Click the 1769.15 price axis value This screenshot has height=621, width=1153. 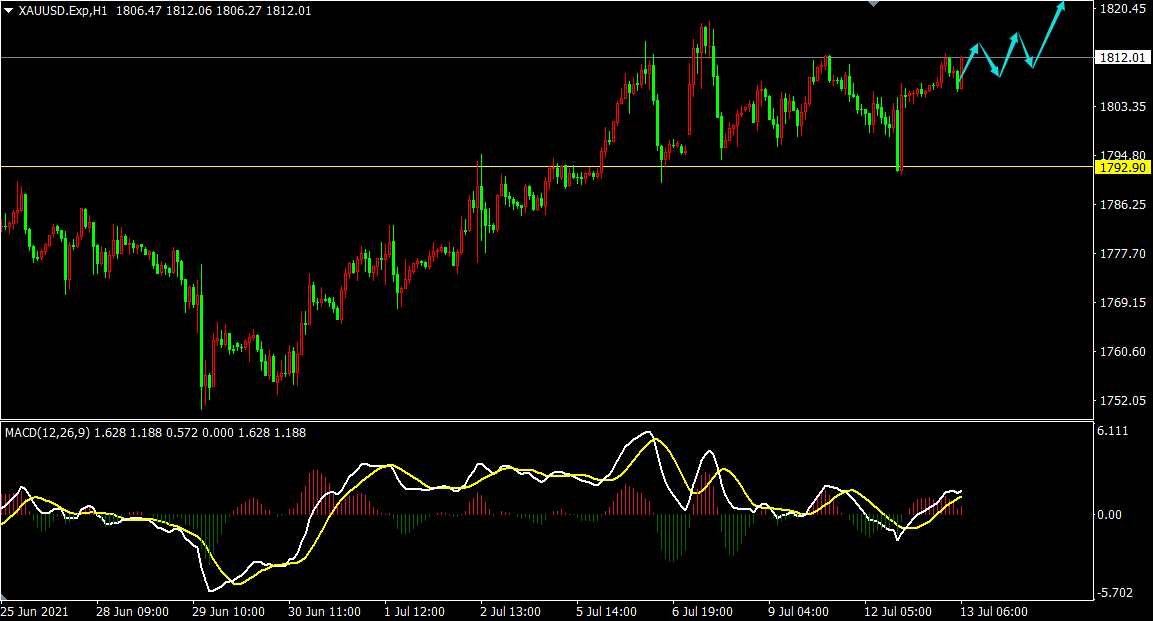(x=1122, y=302)
